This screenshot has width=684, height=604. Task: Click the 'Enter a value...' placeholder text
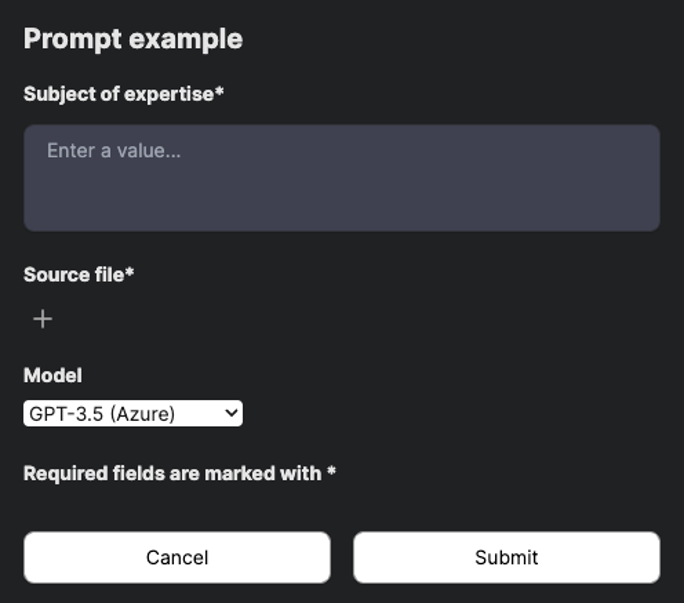click(113, 152)
